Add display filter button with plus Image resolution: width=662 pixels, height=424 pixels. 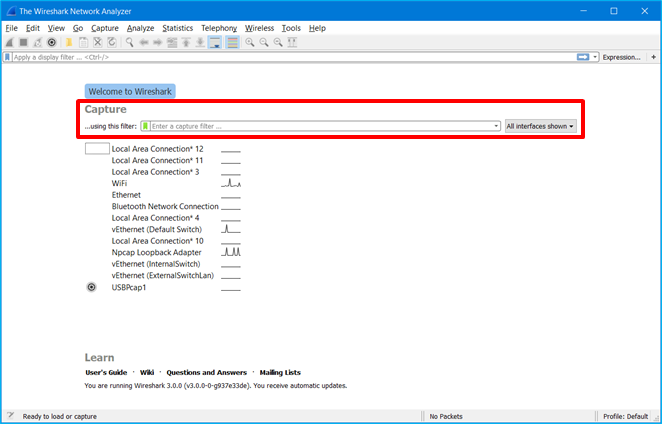[x=654, y=57]
